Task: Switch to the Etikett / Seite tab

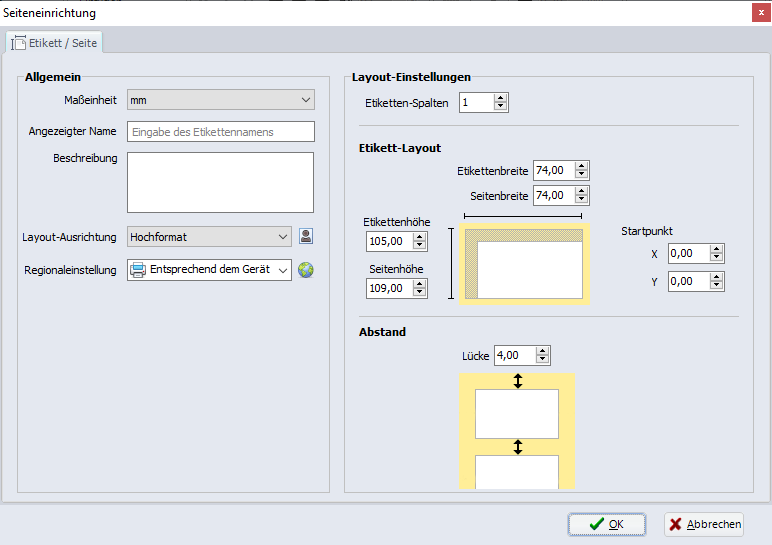Action: click(x=54, y=43)
